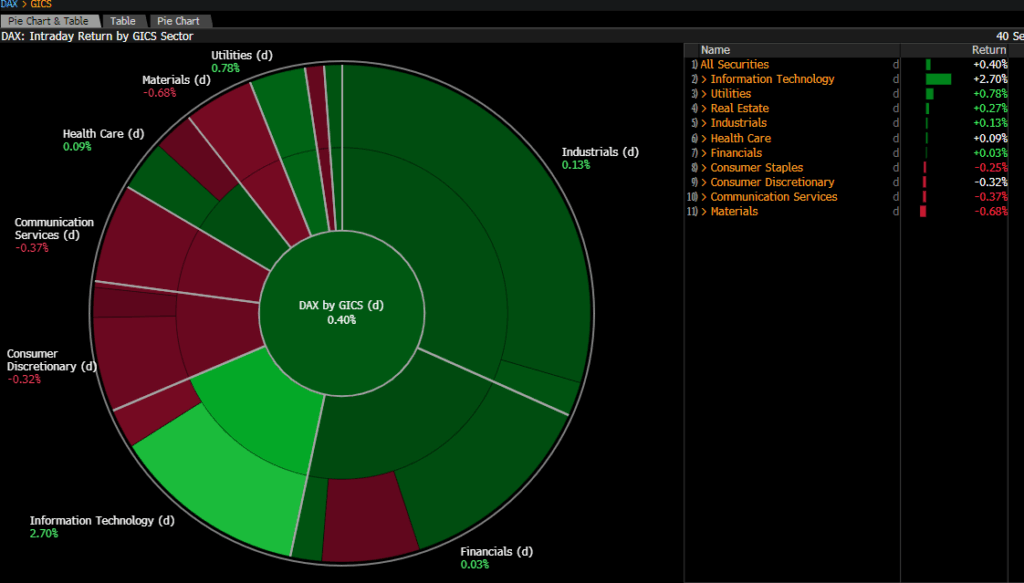
Task: Select Consumer Staples in the sector table
Action: 756,168
